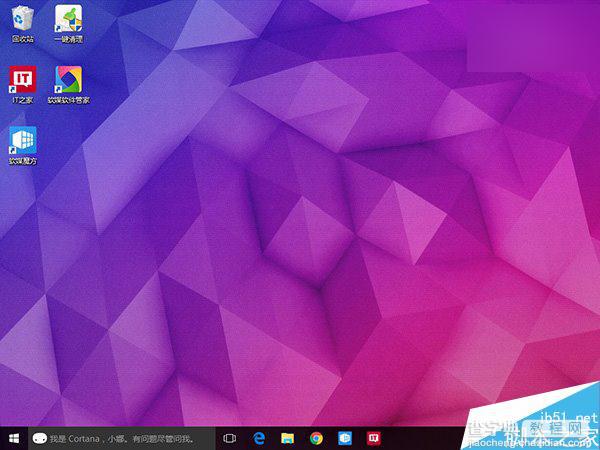600x450 pixels.
Task: Open Task View from taskbar
Action: [x=229, y=439]
